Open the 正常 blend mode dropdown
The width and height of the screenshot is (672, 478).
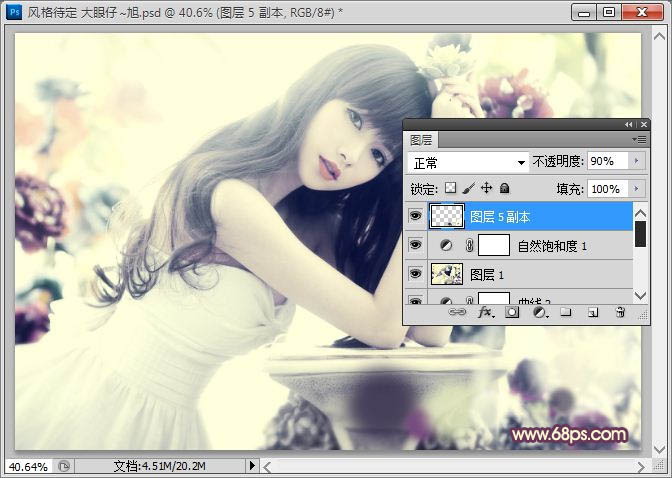468,162
